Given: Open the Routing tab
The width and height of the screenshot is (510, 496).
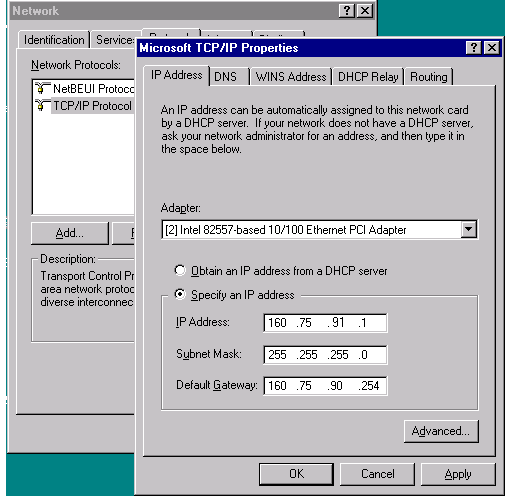Looking at the screenshot, I should coord(429,77).
